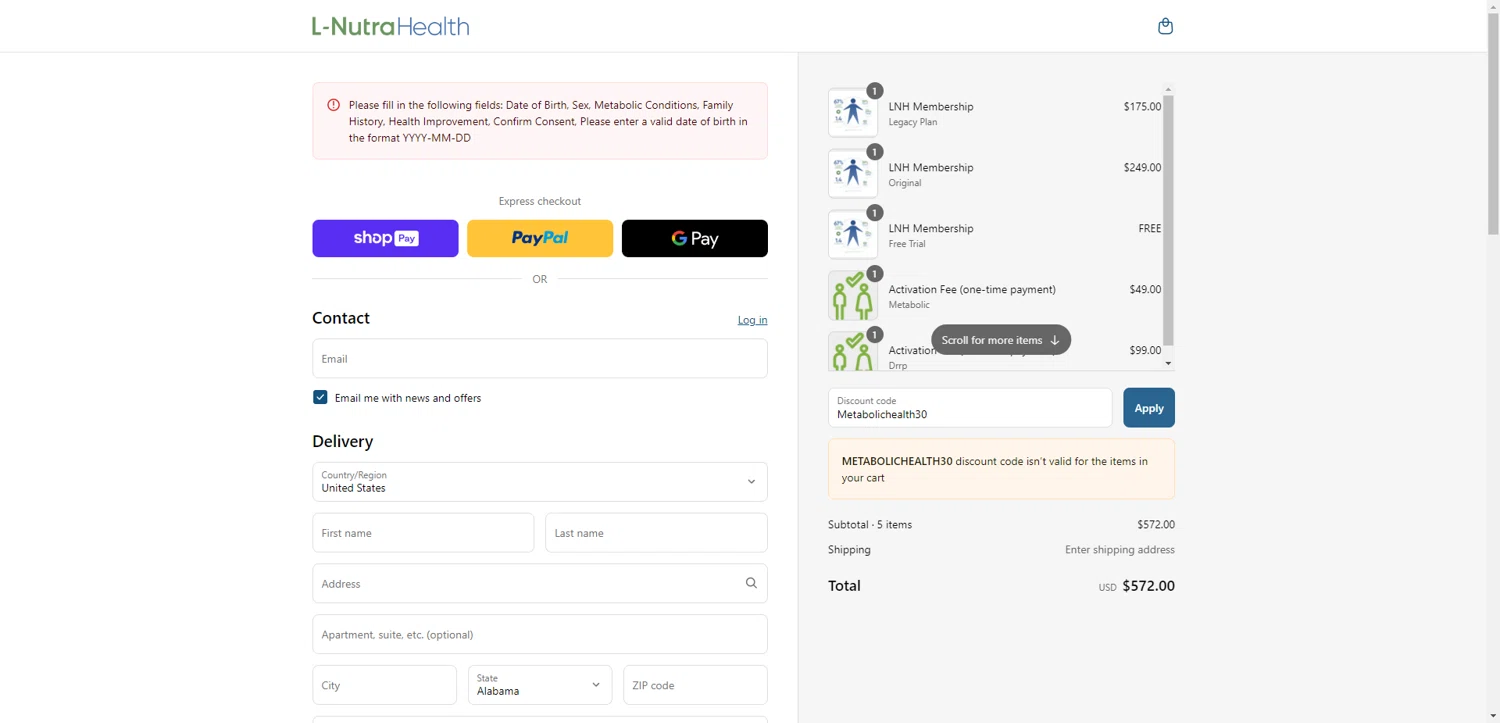The width and height of the screenshot is (1500, 723).
Task: Focus the ZIP code field
Action: click(695, 685)
